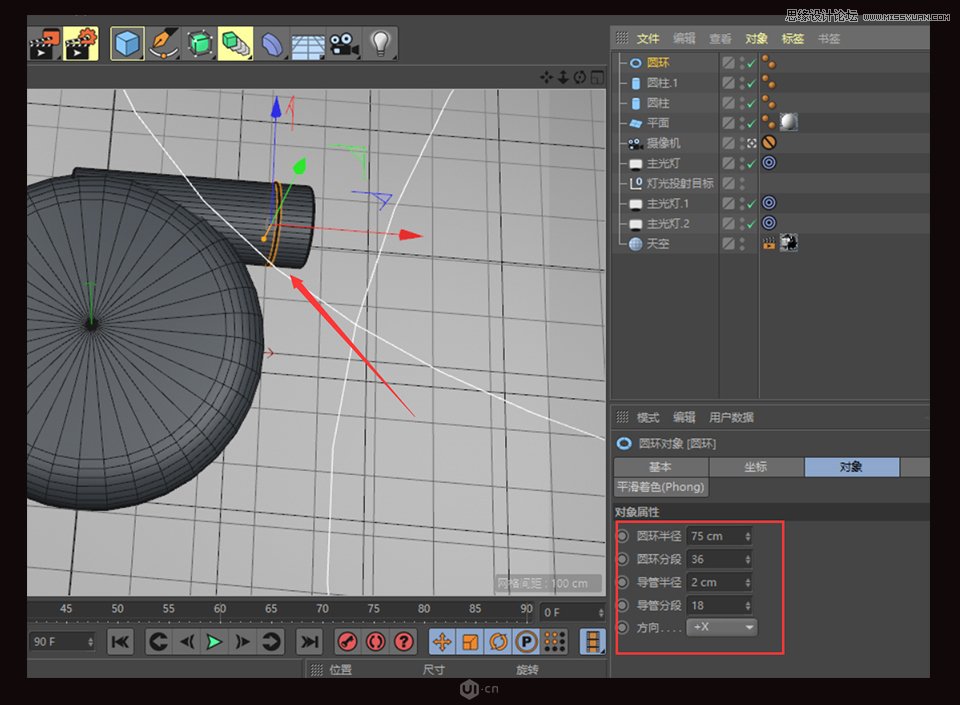This screenshot has height=705, width=960.
Task: Click the 圆环半径 value field
Action: pyautogui.click(x=710, y=535)
